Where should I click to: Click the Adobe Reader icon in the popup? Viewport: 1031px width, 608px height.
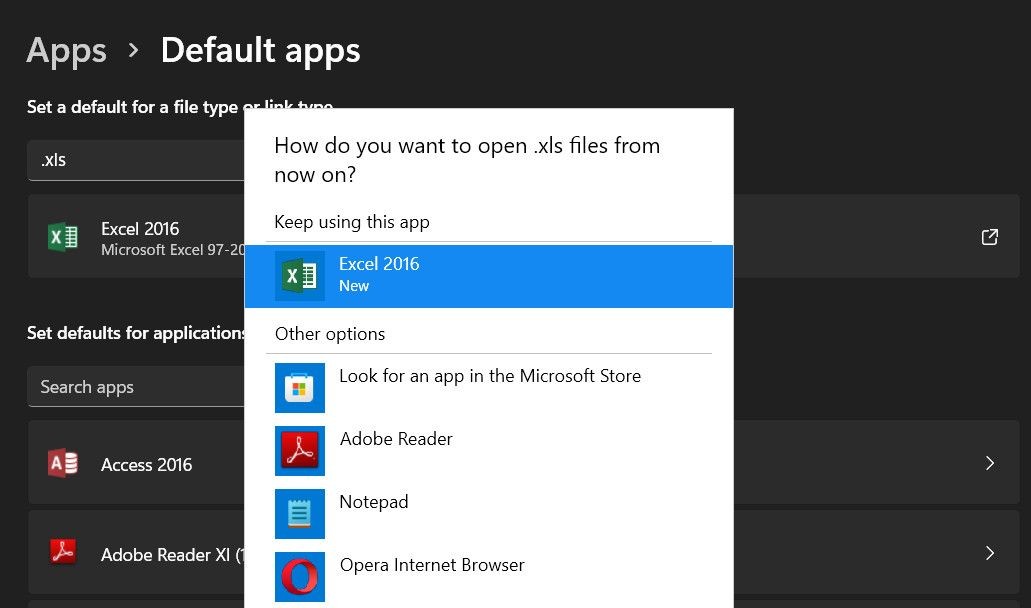(x=300, y=451)
